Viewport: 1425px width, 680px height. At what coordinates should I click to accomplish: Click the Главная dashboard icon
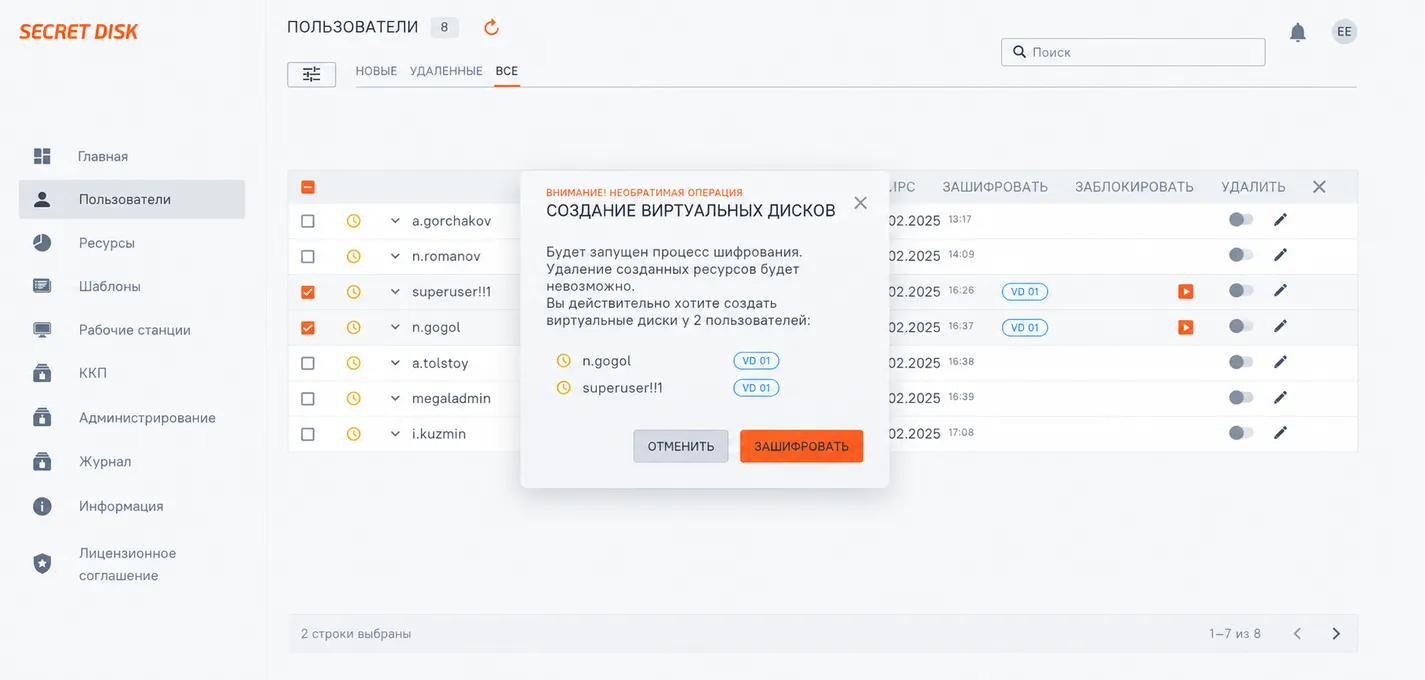pyautogui.click(x=42, y=156)
